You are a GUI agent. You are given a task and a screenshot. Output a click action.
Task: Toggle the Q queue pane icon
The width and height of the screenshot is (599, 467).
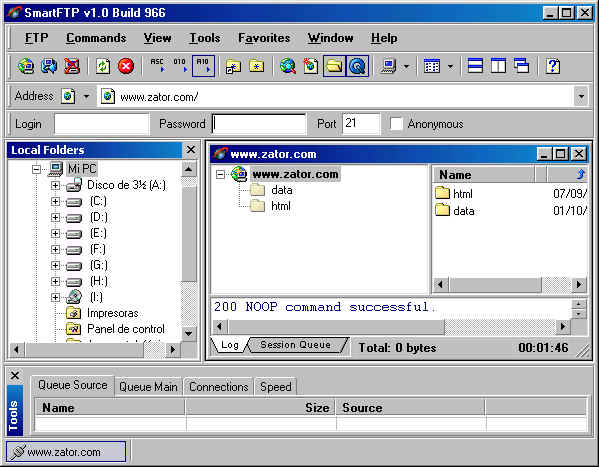tap(358, 66)
